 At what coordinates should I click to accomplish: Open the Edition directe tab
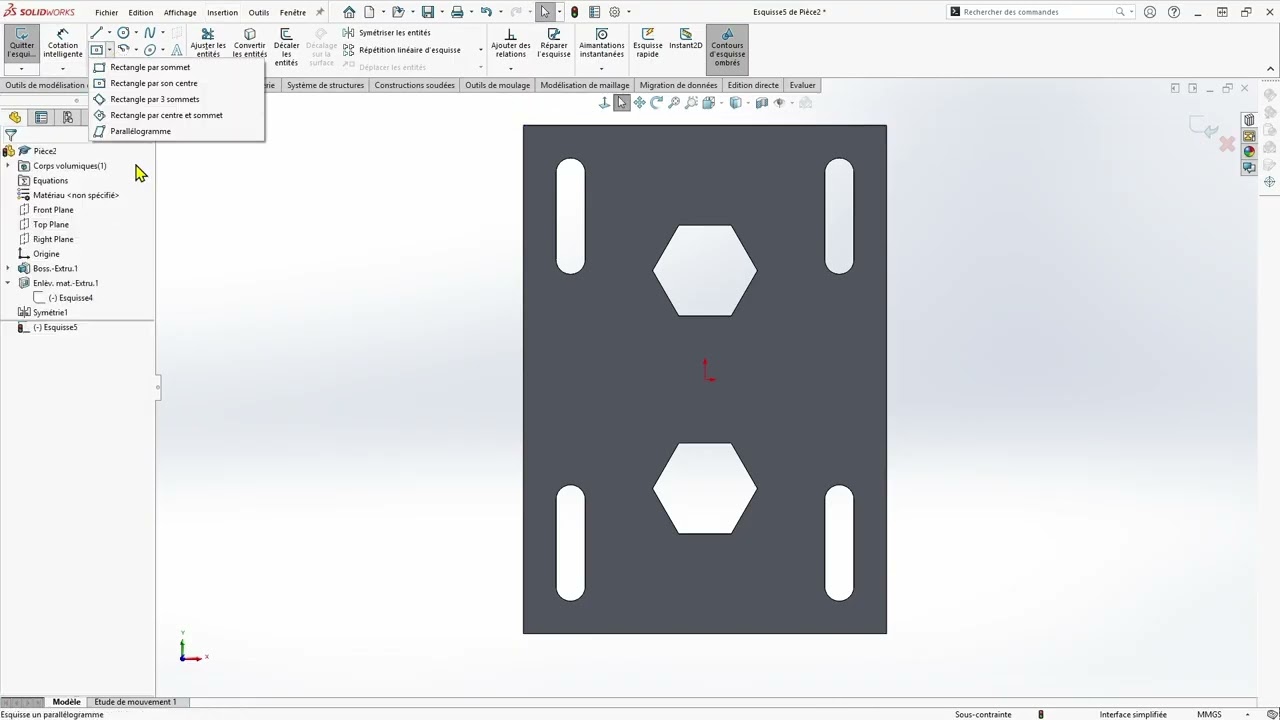(753, 85)
